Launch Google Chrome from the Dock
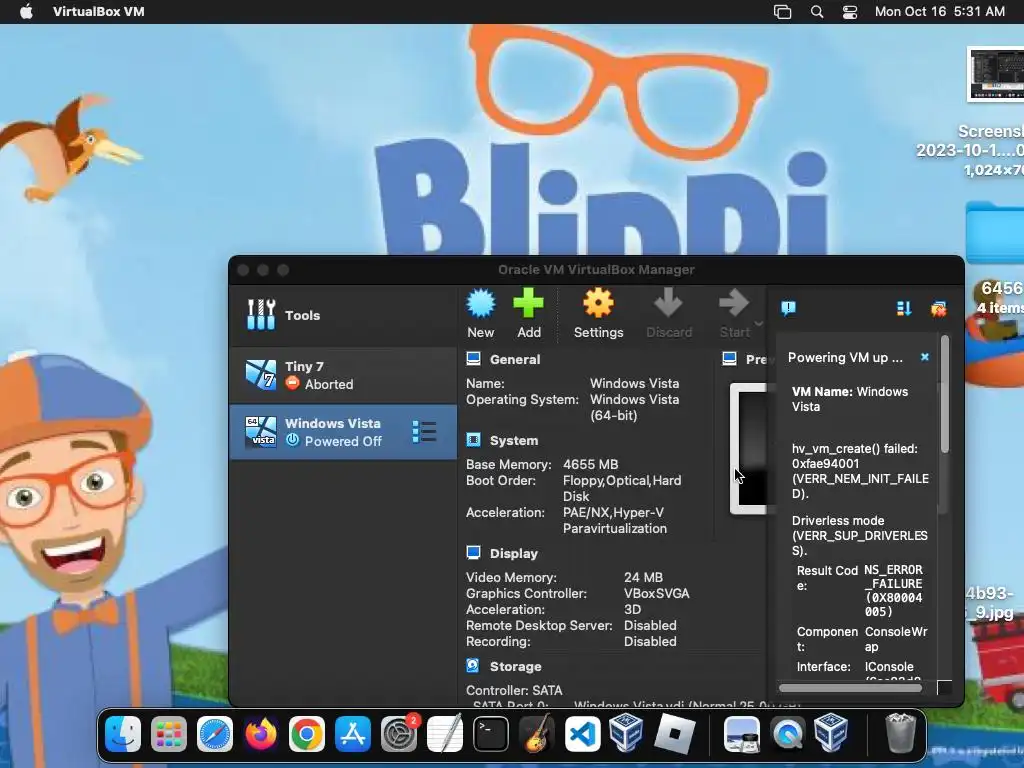Screen dimensions: 1024x768 click(306, 734)
